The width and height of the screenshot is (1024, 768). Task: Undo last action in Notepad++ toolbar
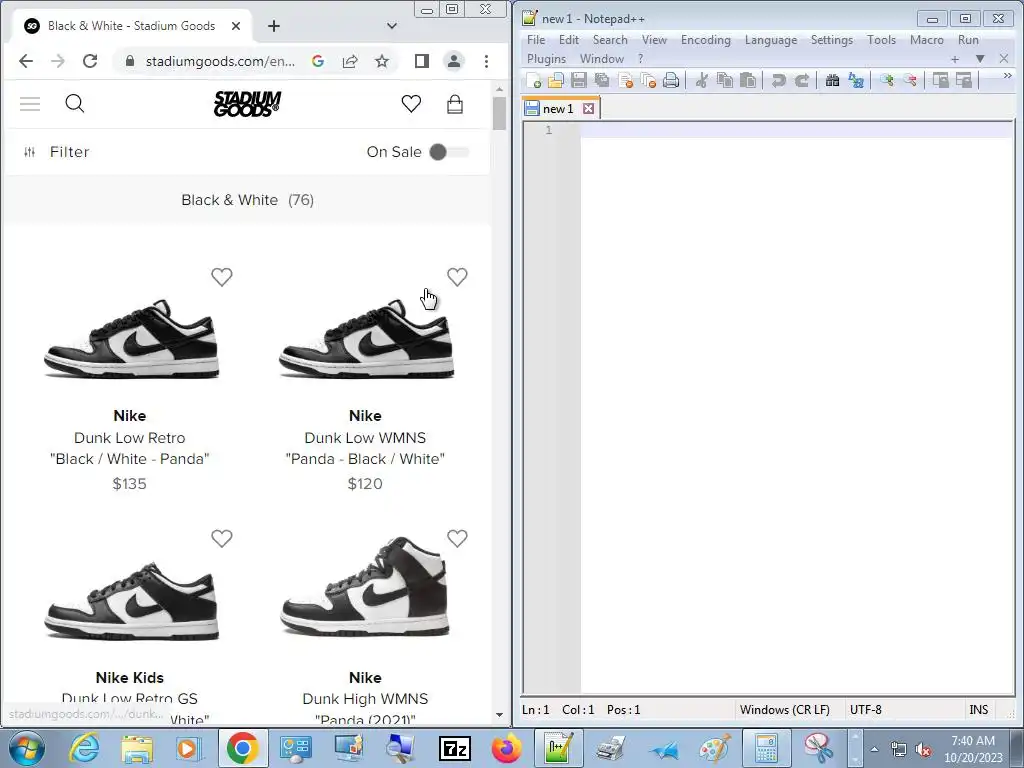point(778,80)
